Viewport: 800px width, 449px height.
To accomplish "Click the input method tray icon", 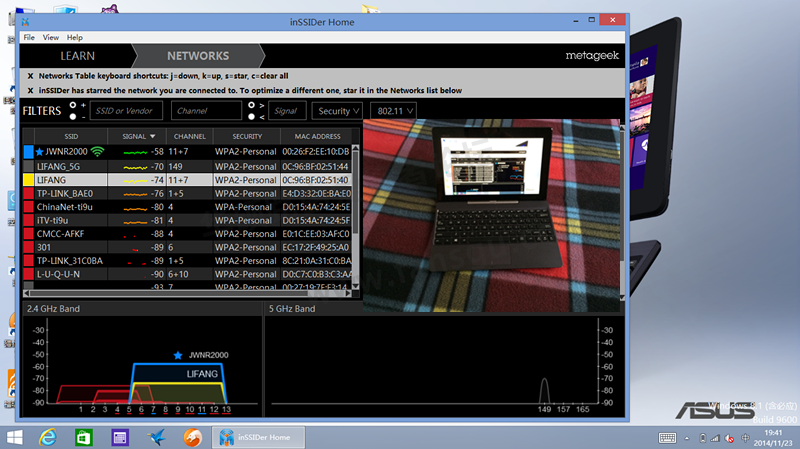I will (x=745, y=438).
